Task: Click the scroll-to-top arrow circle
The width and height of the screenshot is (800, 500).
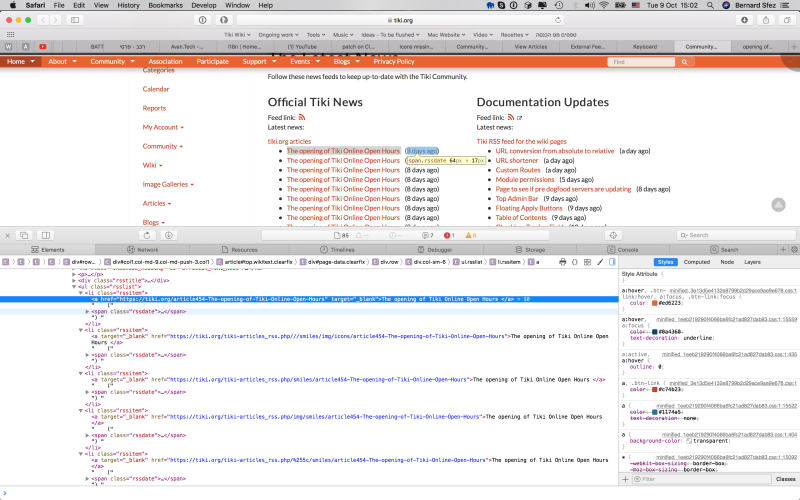Action: click(778, 205)
